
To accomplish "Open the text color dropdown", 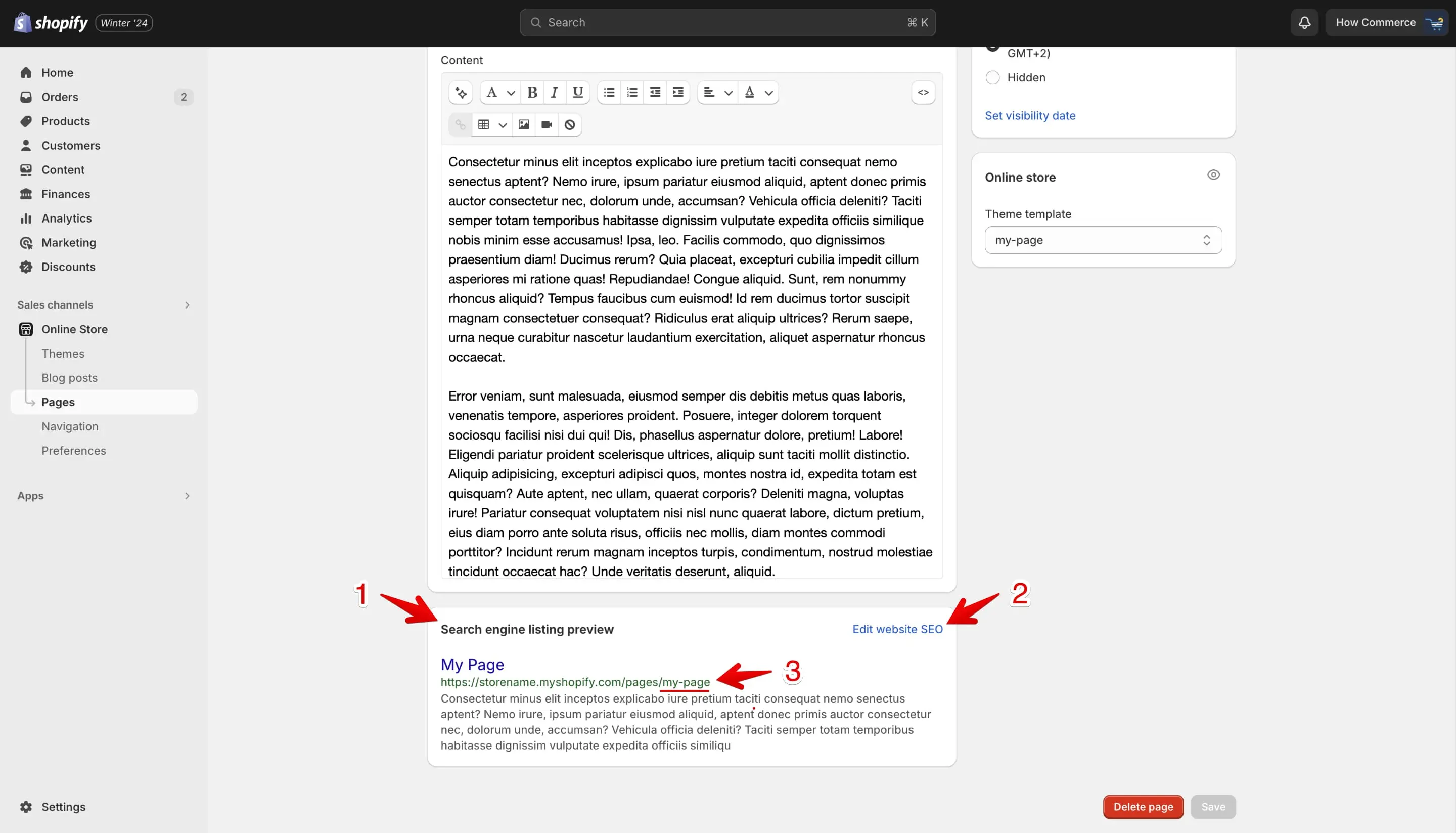I will tap(758, 93).
